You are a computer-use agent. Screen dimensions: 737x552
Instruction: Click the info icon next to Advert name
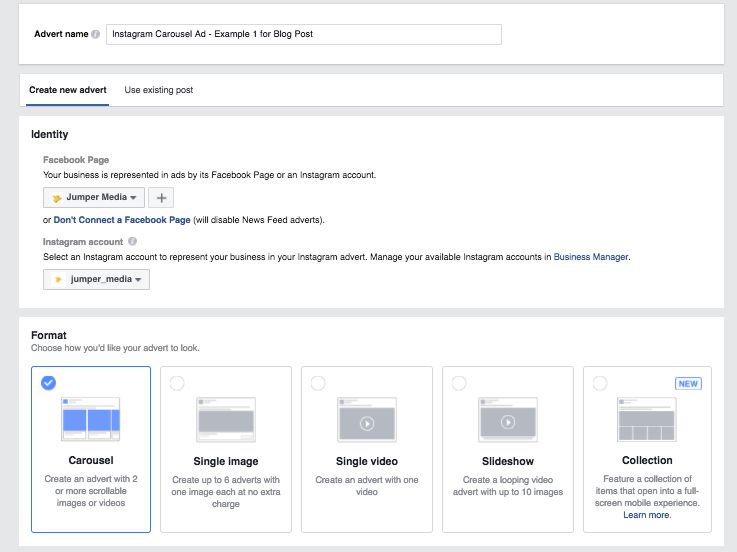(96, 34)
